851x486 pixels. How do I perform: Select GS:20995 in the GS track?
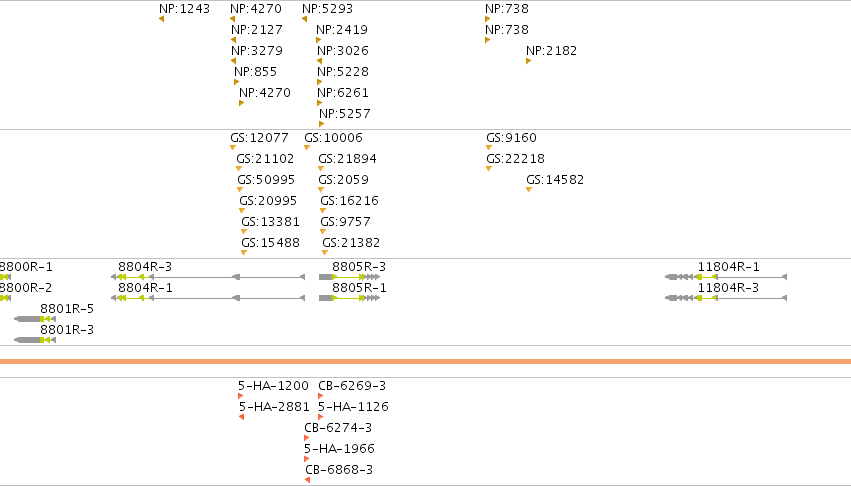point(268,201)
